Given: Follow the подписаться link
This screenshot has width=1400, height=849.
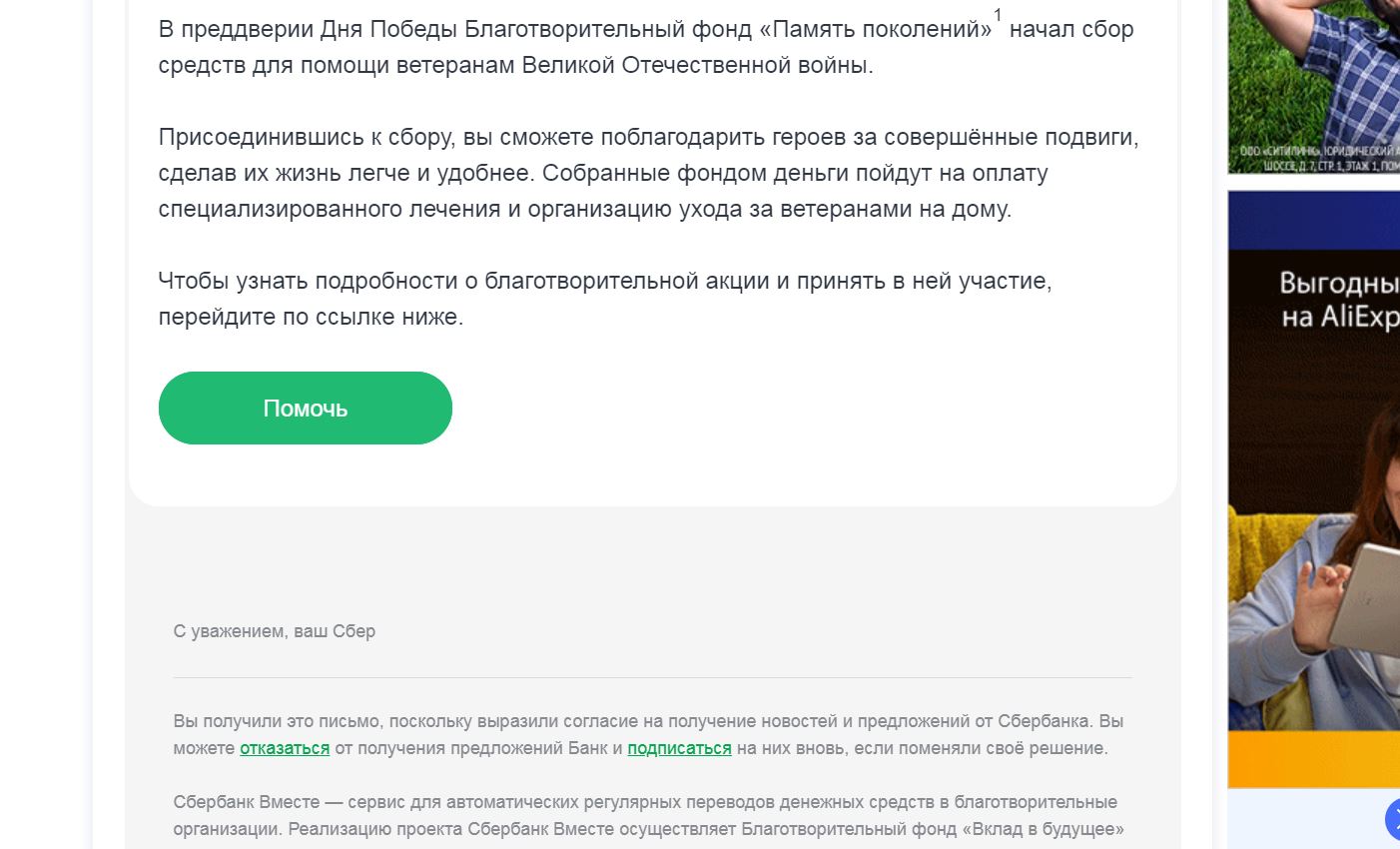Looking at the screenshot, I should (679, 748).
